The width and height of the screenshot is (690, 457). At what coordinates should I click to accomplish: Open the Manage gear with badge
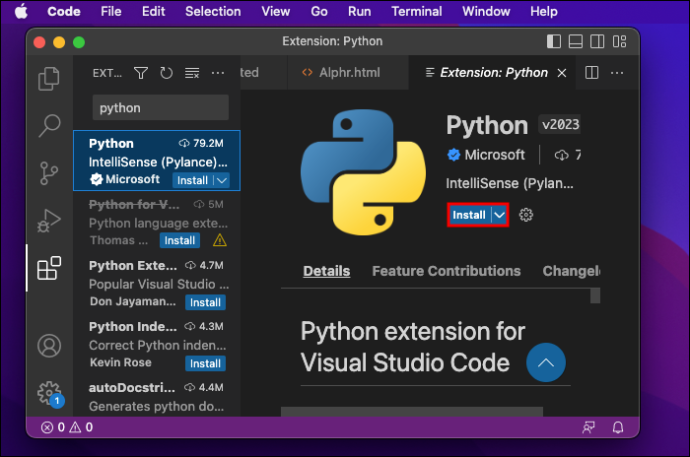click(x=50, y=393)
